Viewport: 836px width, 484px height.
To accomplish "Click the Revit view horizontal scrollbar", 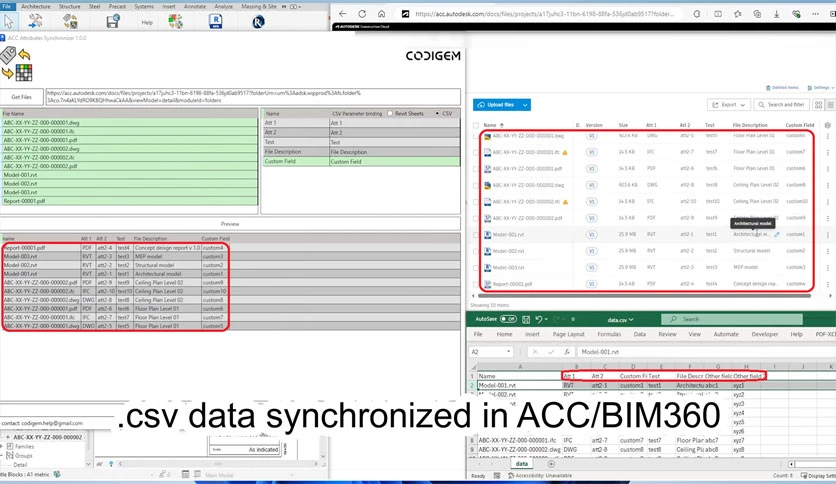I will click(218, 464).
